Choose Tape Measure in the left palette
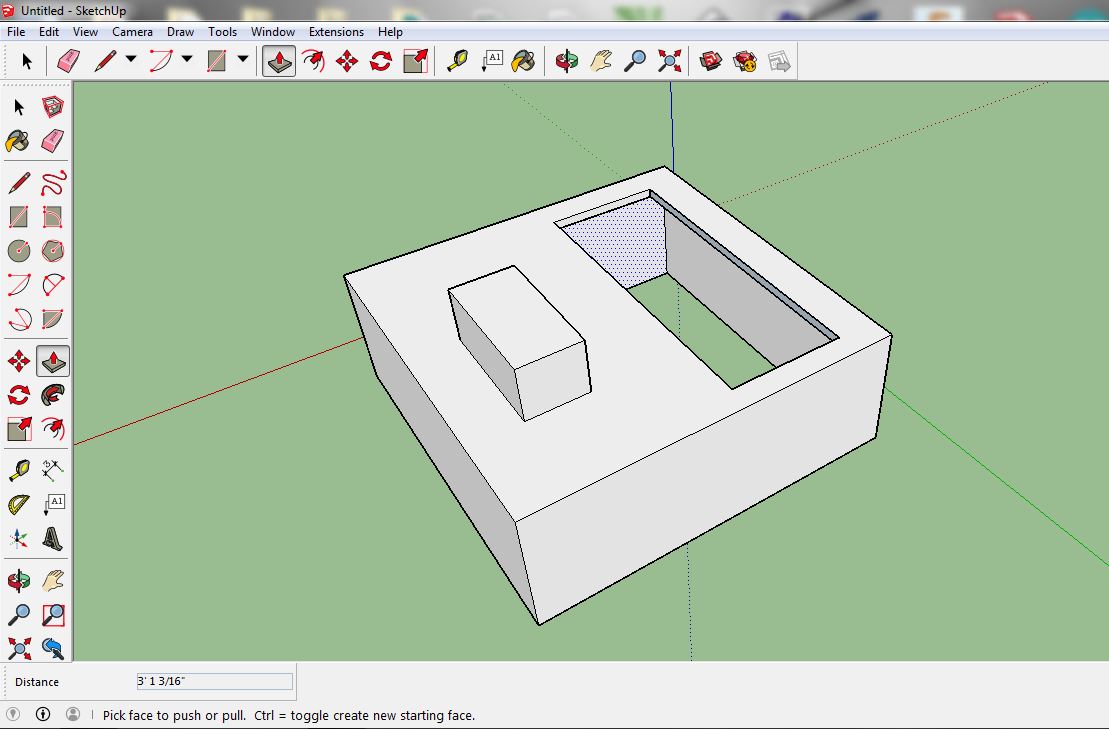The image size is (1109, 729). (19, 470)
